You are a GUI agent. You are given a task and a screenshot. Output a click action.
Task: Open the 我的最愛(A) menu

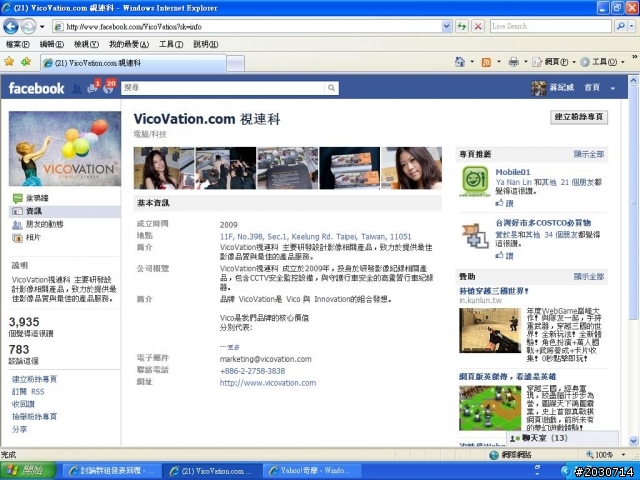point(129,44)
